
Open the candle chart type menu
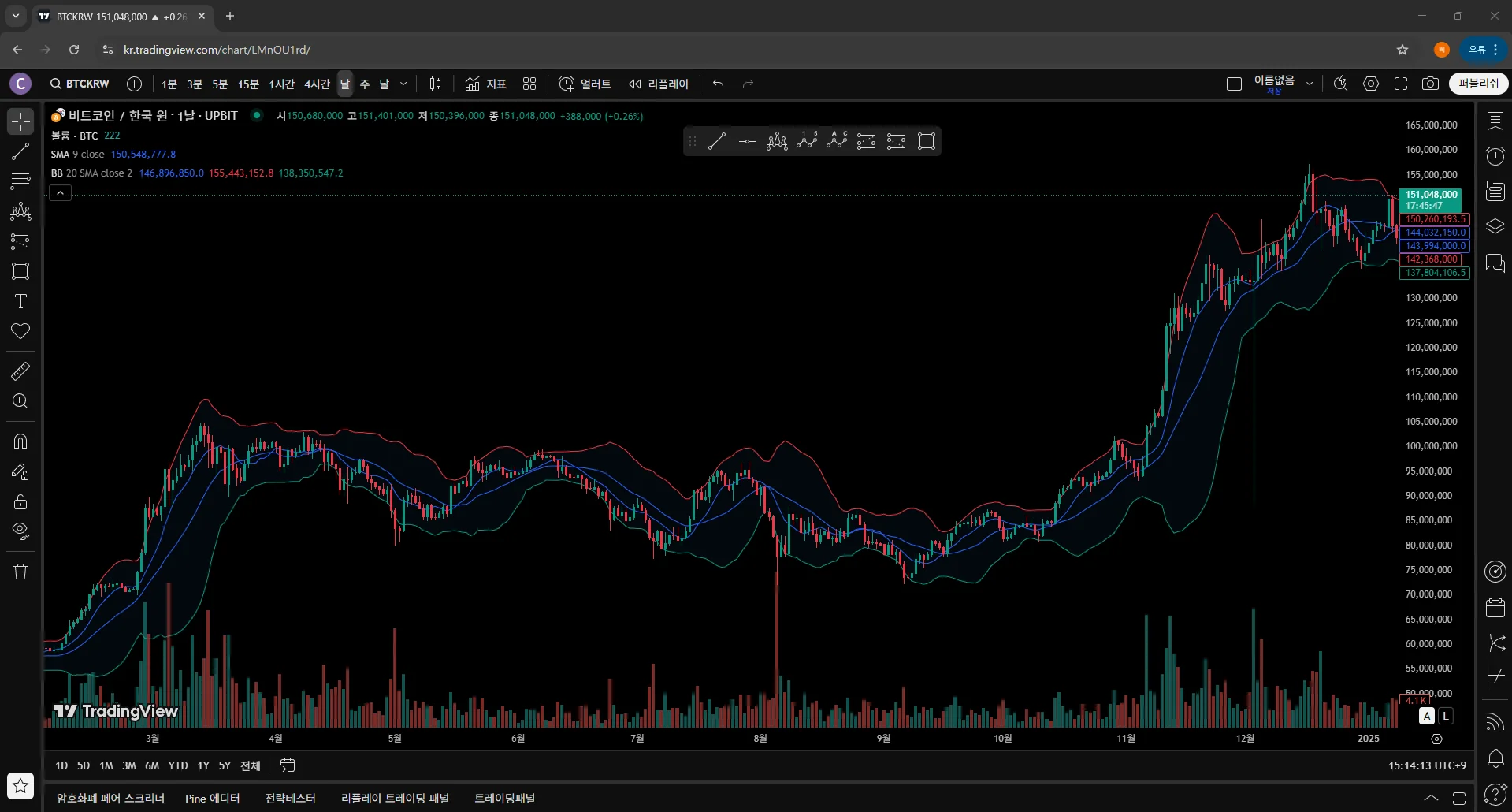coord(435,84)
